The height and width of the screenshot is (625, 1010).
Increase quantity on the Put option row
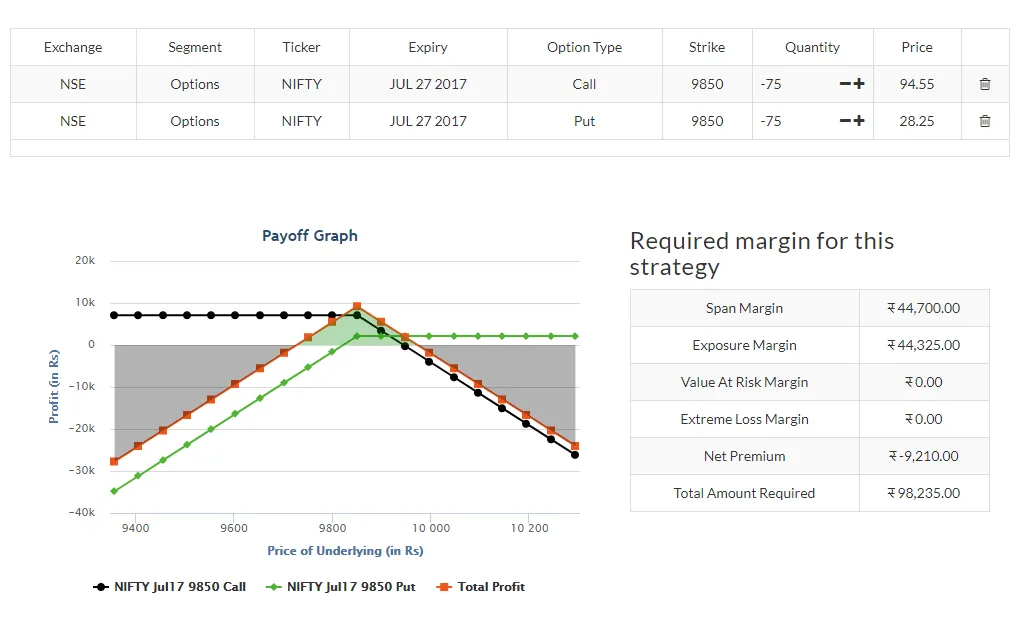[x=859, y=121]
